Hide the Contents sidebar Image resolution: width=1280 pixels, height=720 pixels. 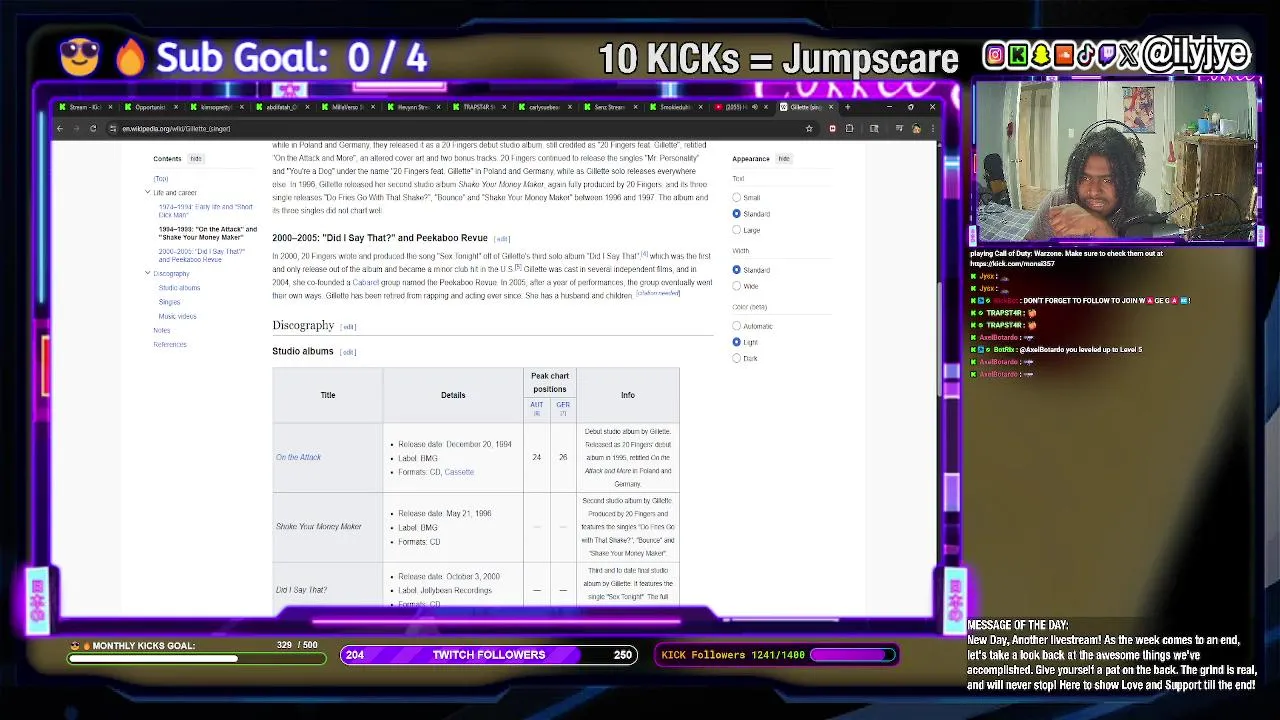(196, 159)
